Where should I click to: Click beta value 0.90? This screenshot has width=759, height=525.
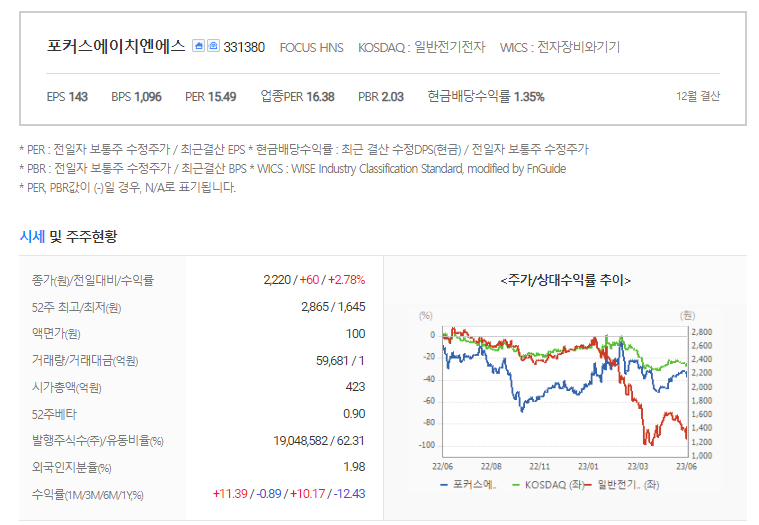tap(354, 414)
